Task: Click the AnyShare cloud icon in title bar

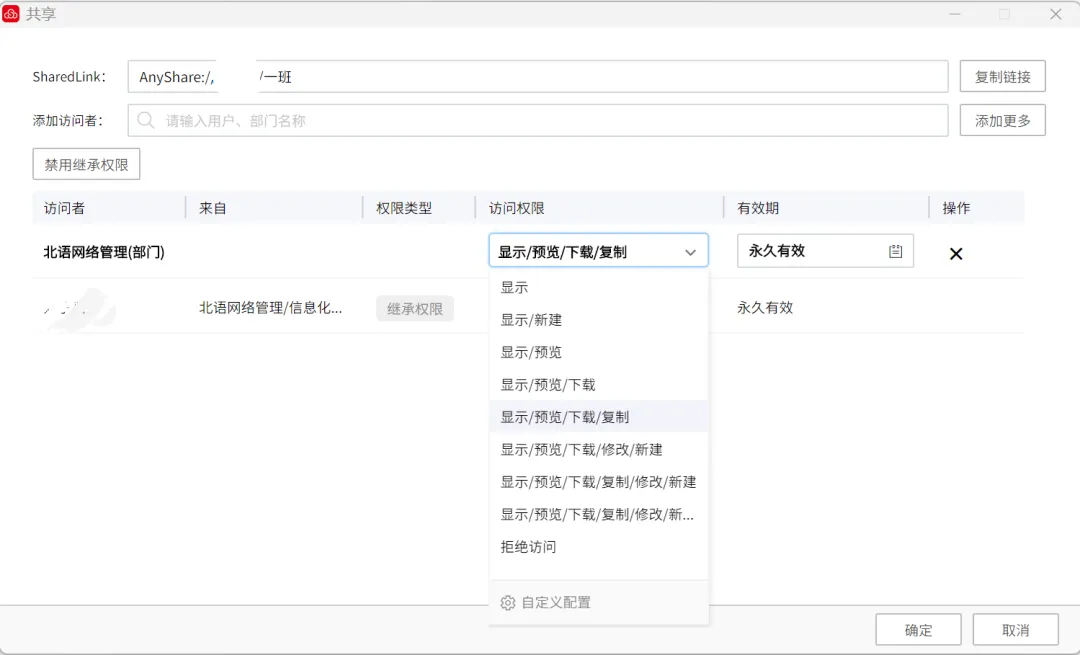Action: (x=11, y=14)
